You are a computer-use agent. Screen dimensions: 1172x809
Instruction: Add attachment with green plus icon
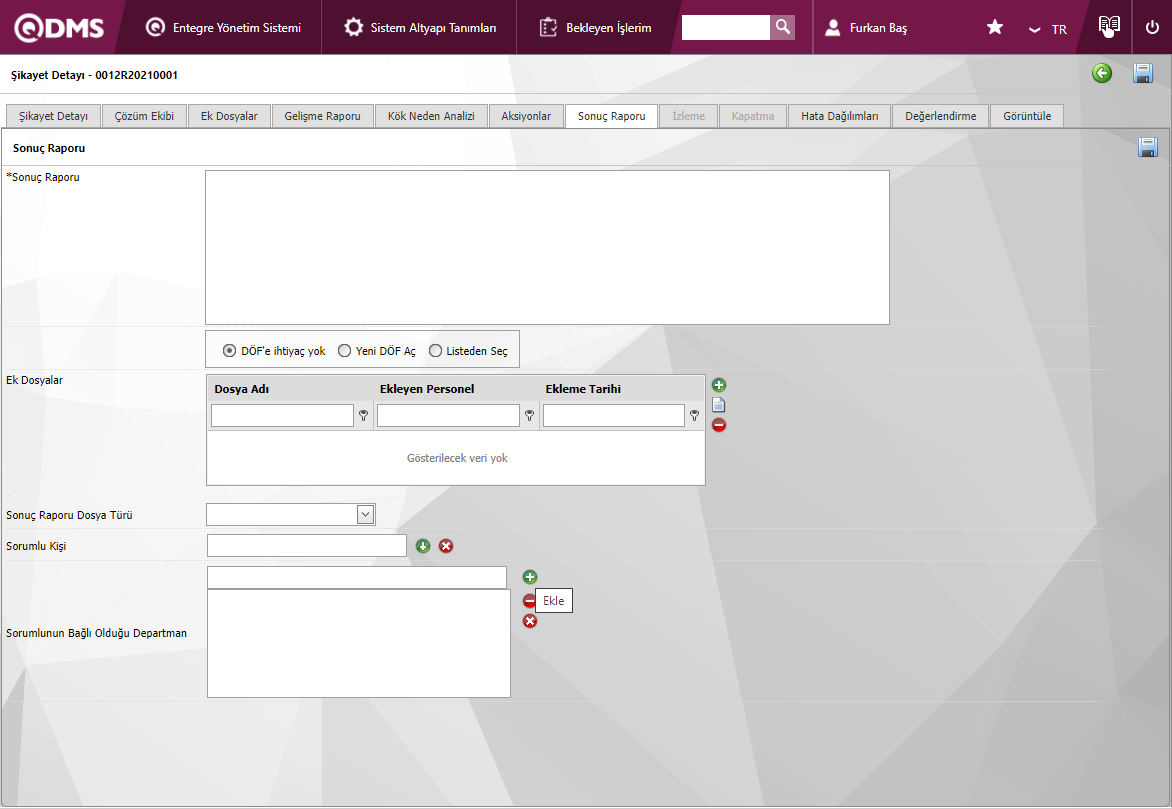pos(719,385)
